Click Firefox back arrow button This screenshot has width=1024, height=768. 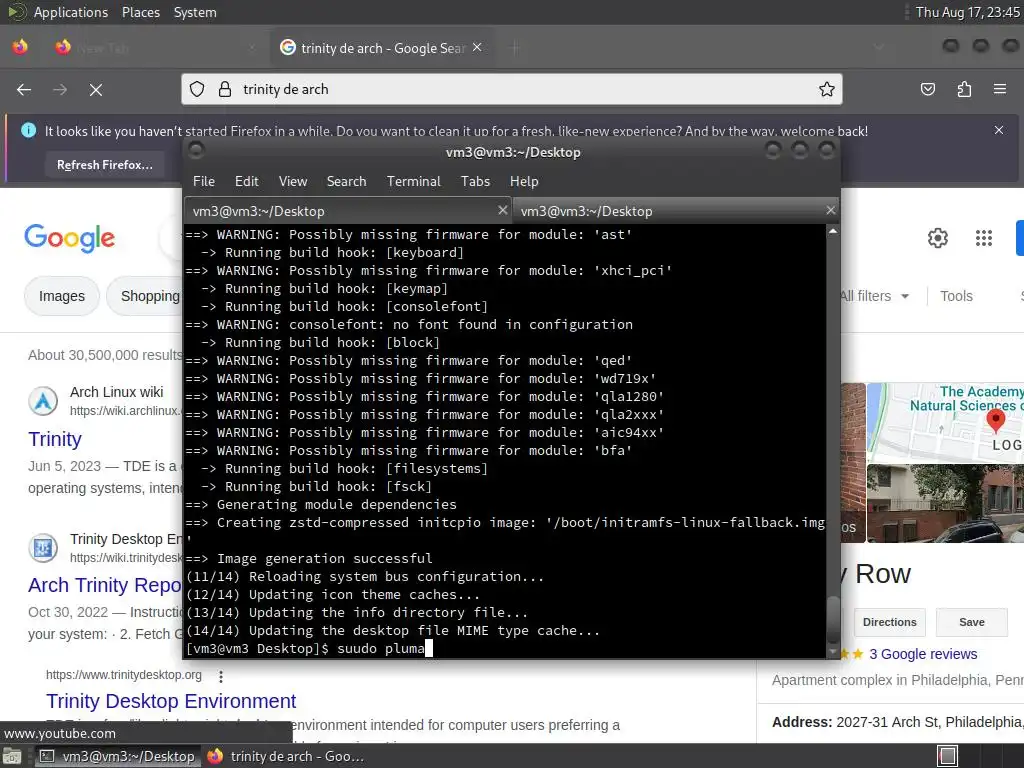tap(24, 89)
